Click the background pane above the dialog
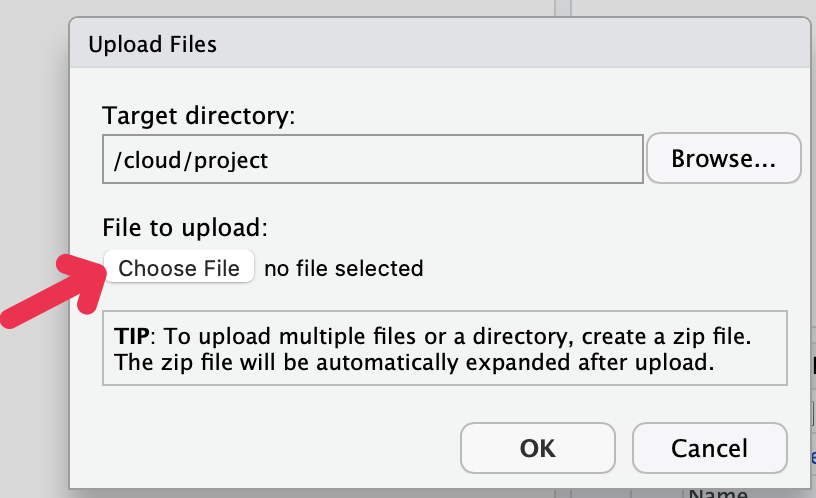 [300, 8]
